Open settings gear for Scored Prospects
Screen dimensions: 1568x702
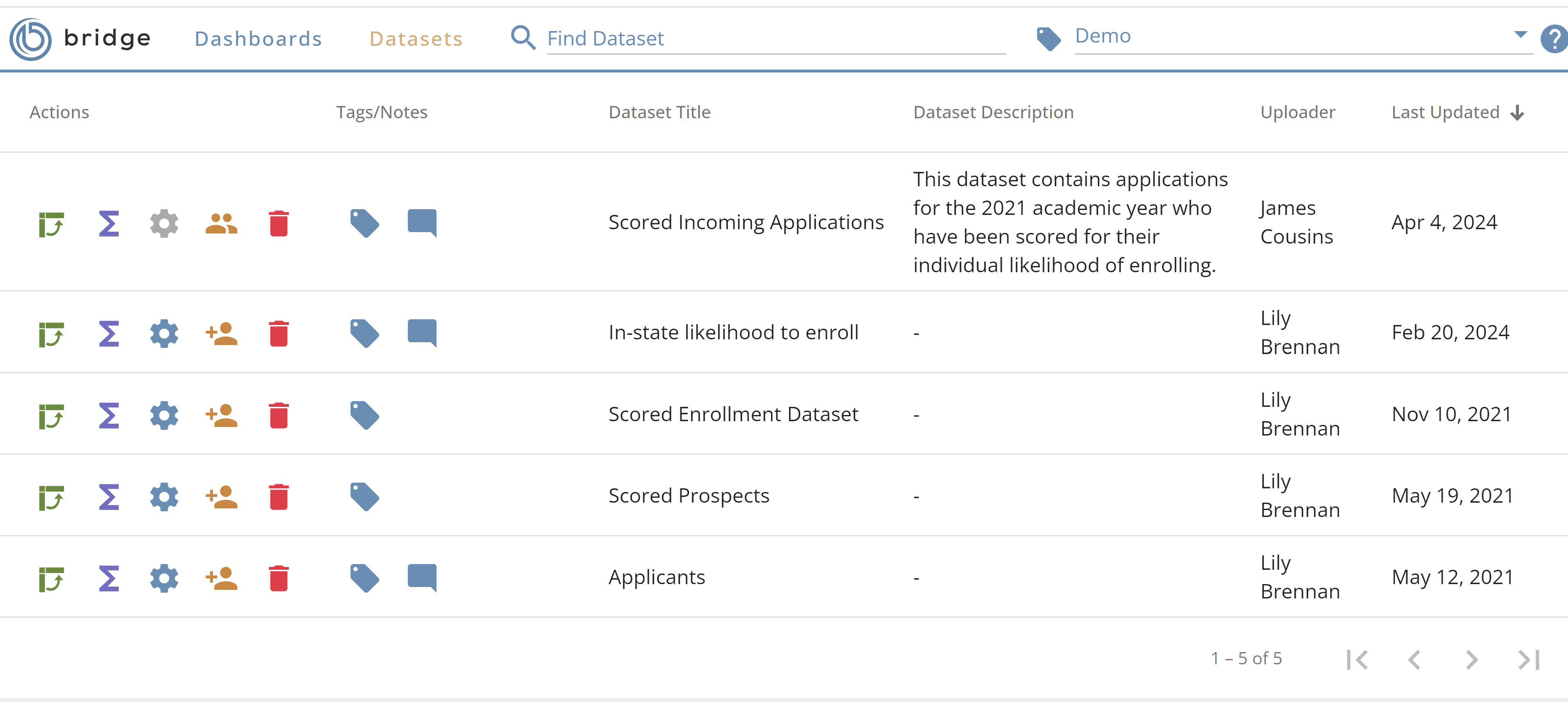tap(164, 497)
